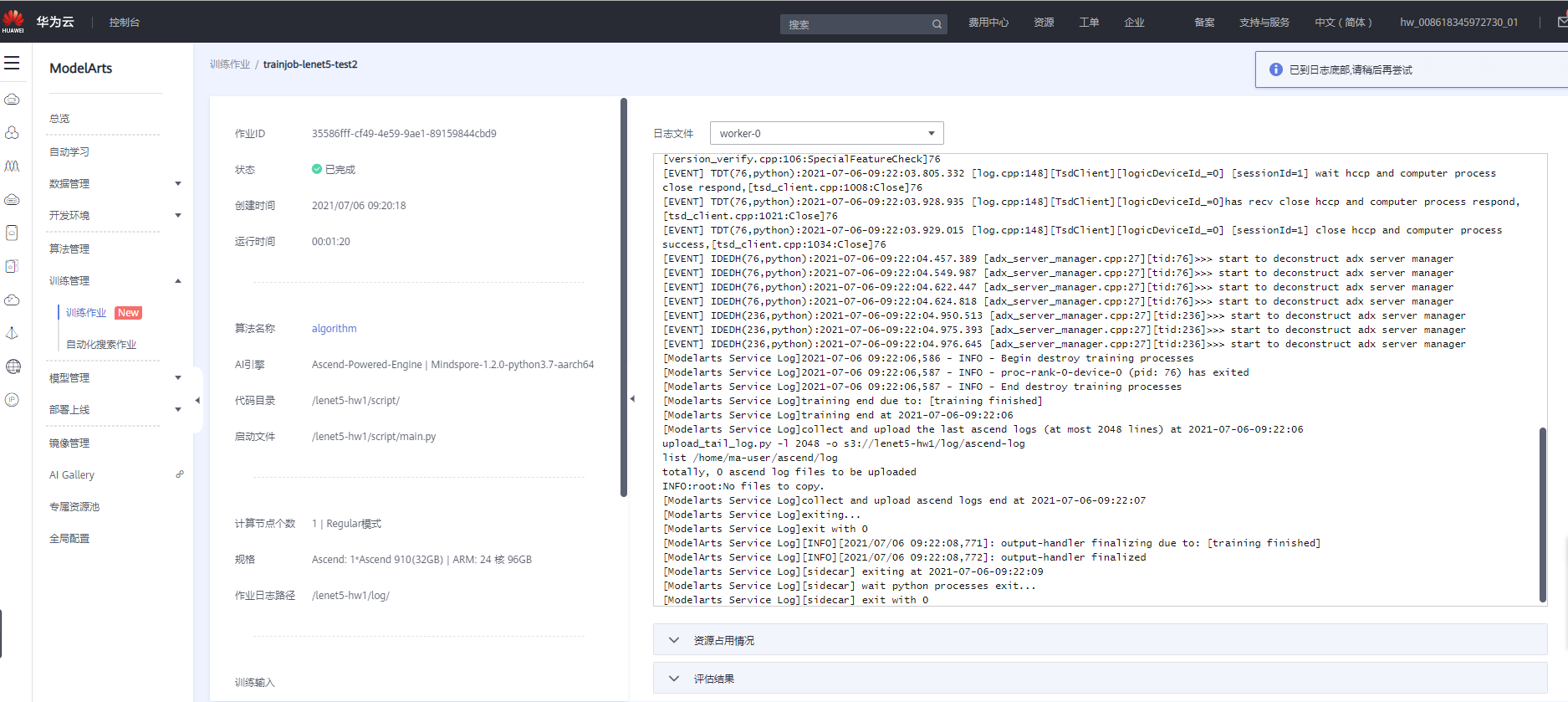
Task: Click the stacked cards with cloud rail icon
Action: [x=12, y=266]
